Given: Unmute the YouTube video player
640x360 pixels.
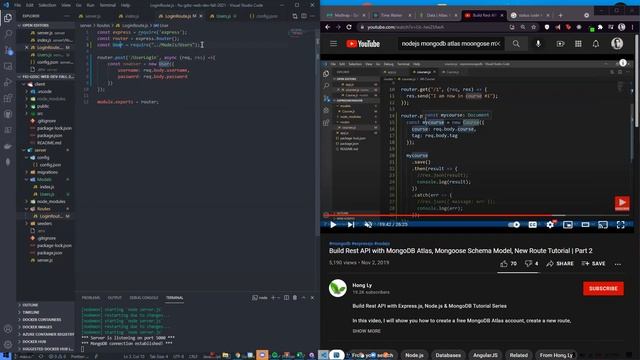Looking at the screenshot, I should (368, 224).
